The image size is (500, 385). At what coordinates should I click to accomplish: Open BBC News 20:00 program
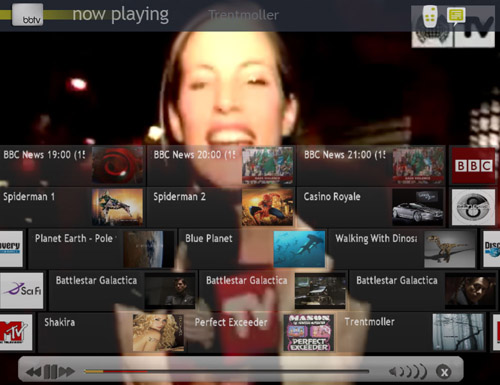(x=221, y=165)
